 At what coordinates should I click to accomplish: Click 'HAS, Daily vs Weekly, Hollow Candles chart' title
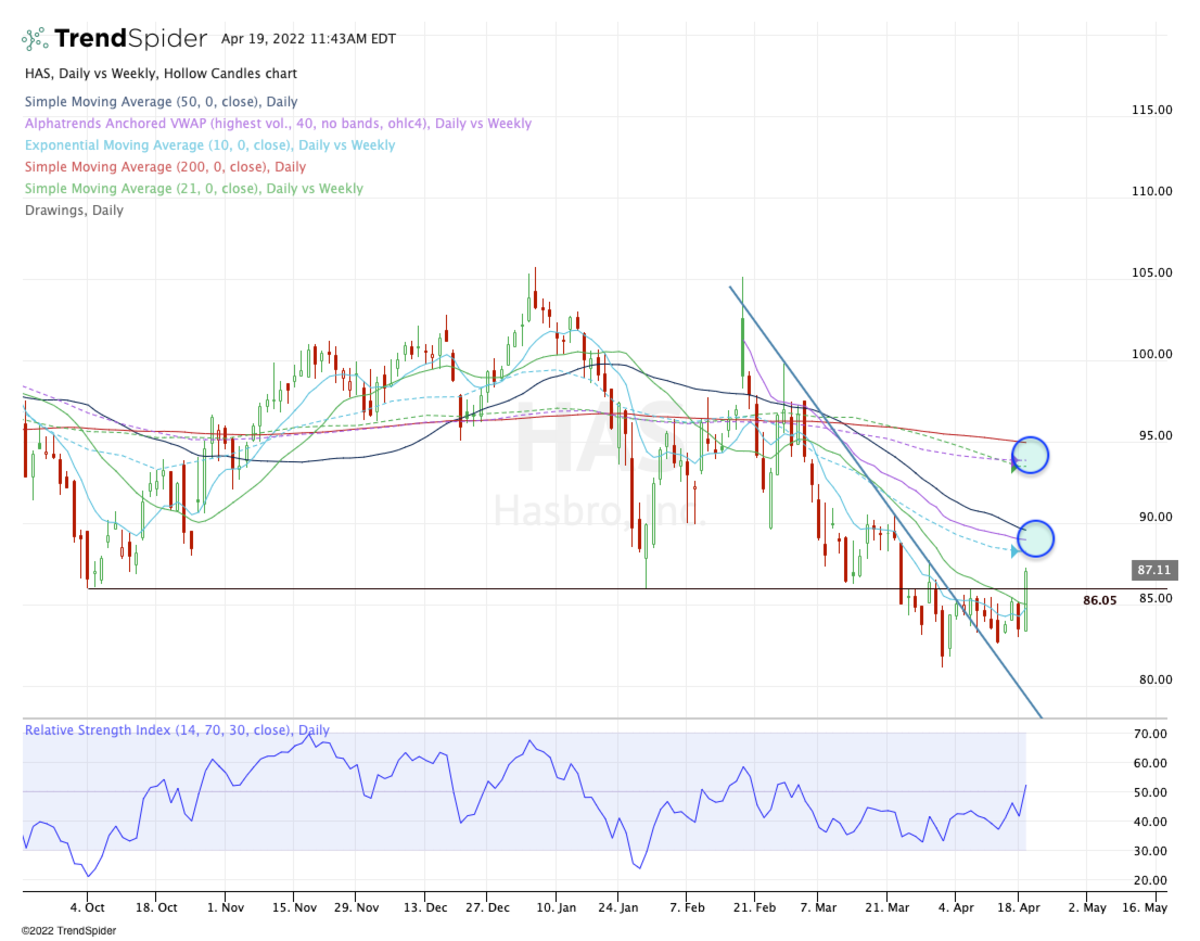pyautogui.click(x=160, y=74)
